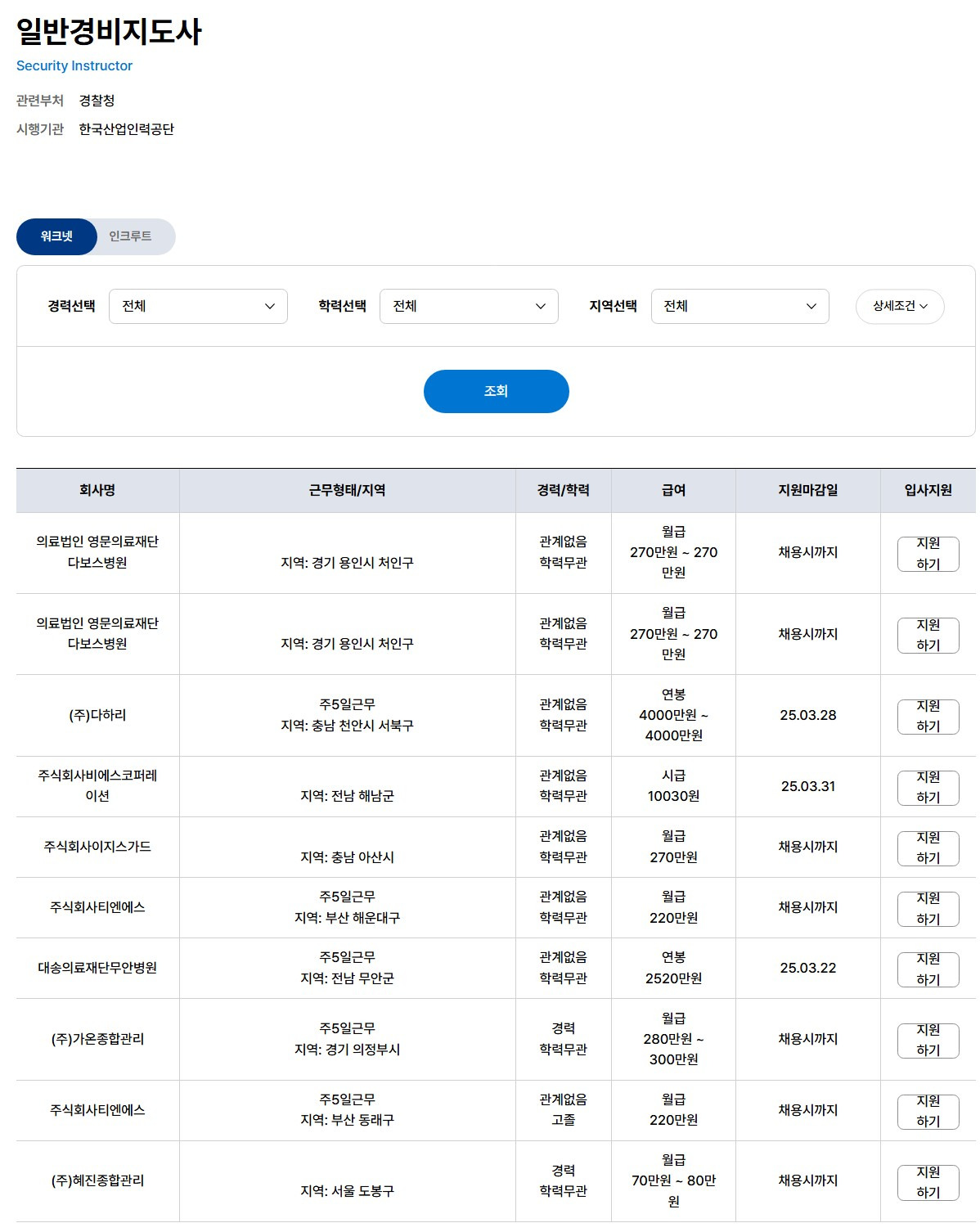980x1232 pixels.
Task: Open the 경력선택 dropdown
Action: pyautogui.click(x=198, y=306)
